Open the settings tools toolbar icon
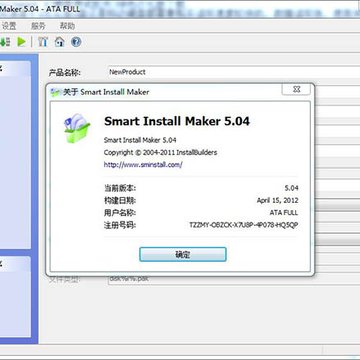 click(x=43, y=42)
